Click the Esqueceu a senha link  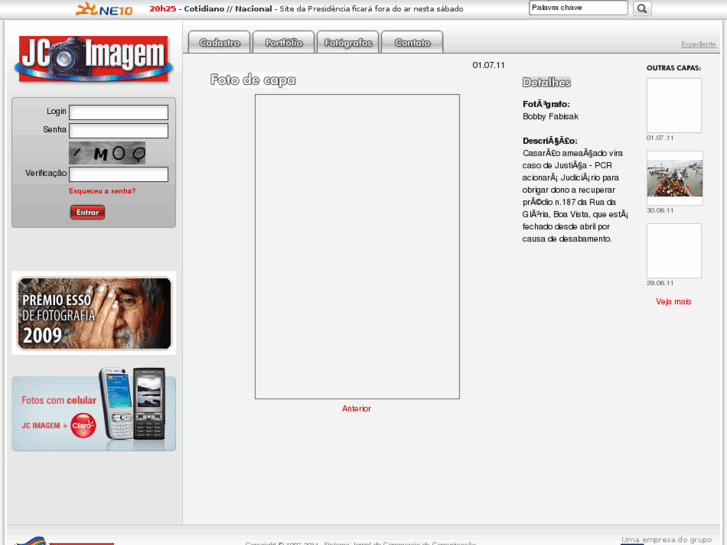point(102,191)
